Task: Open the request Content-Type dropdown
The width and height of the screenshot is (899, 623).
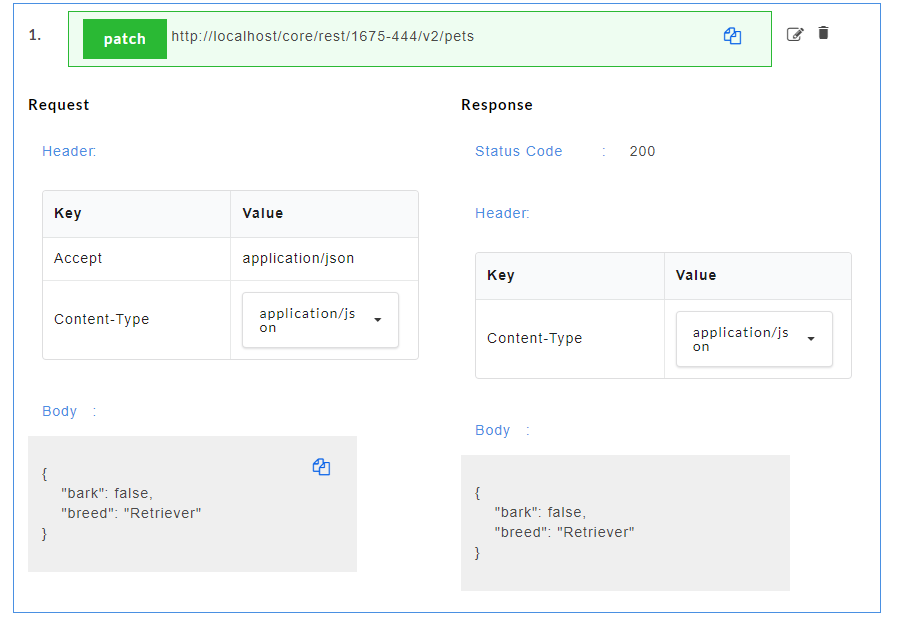Action: pyautogui.click(x=320, y=320)
